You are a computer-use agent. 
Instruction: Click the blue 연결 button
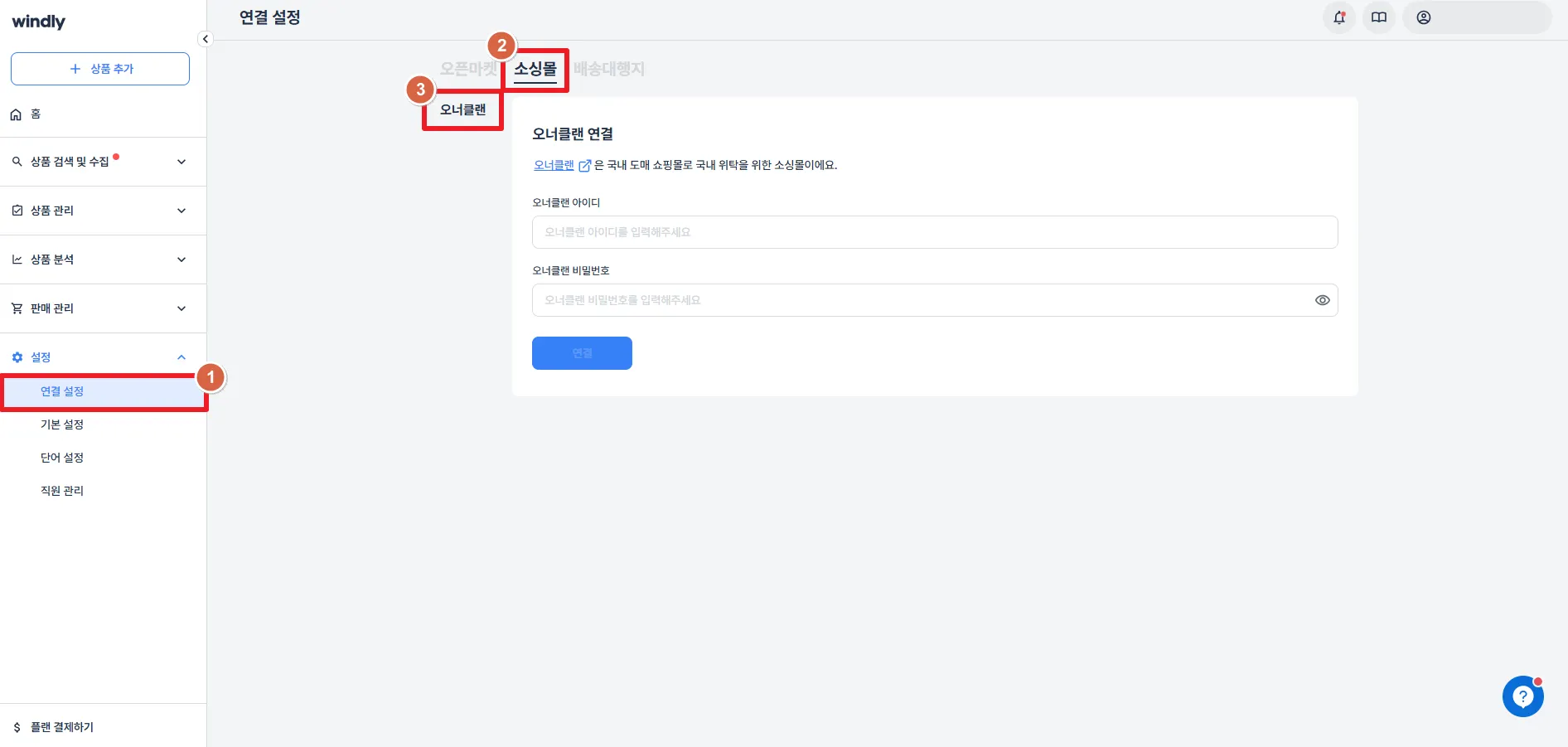[582, 353]
